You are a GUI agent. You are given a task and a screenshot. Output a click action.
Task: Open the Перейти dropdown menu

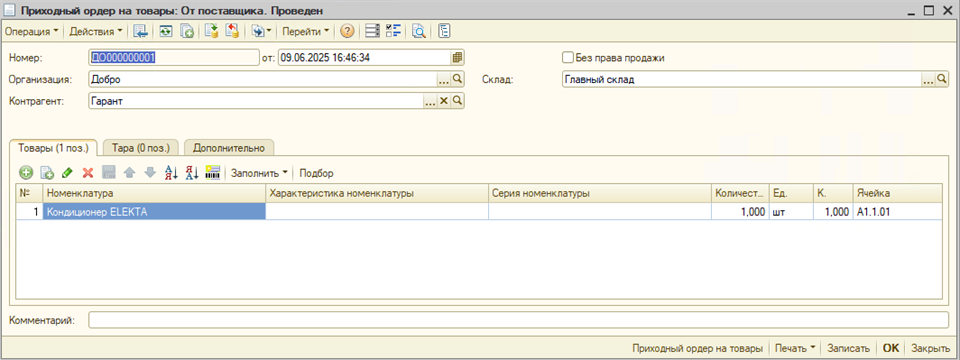306,31
